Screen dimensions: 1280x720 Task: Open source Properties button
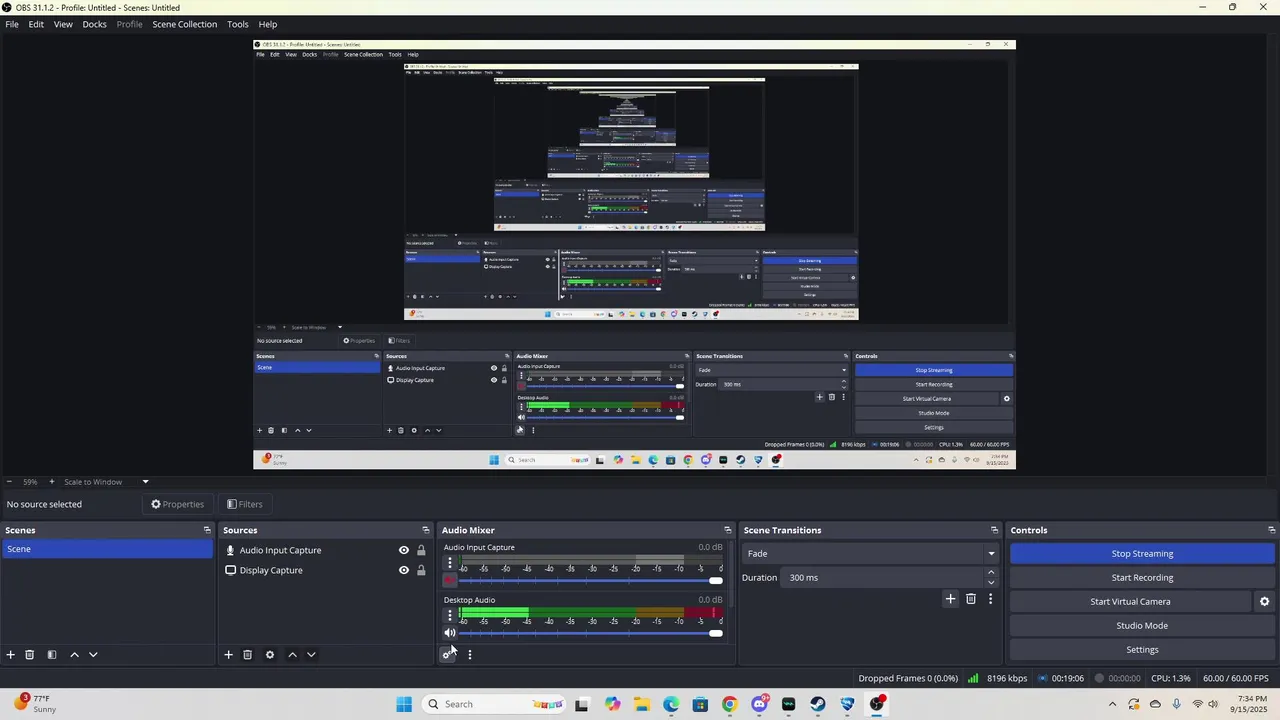click(177, 504)
